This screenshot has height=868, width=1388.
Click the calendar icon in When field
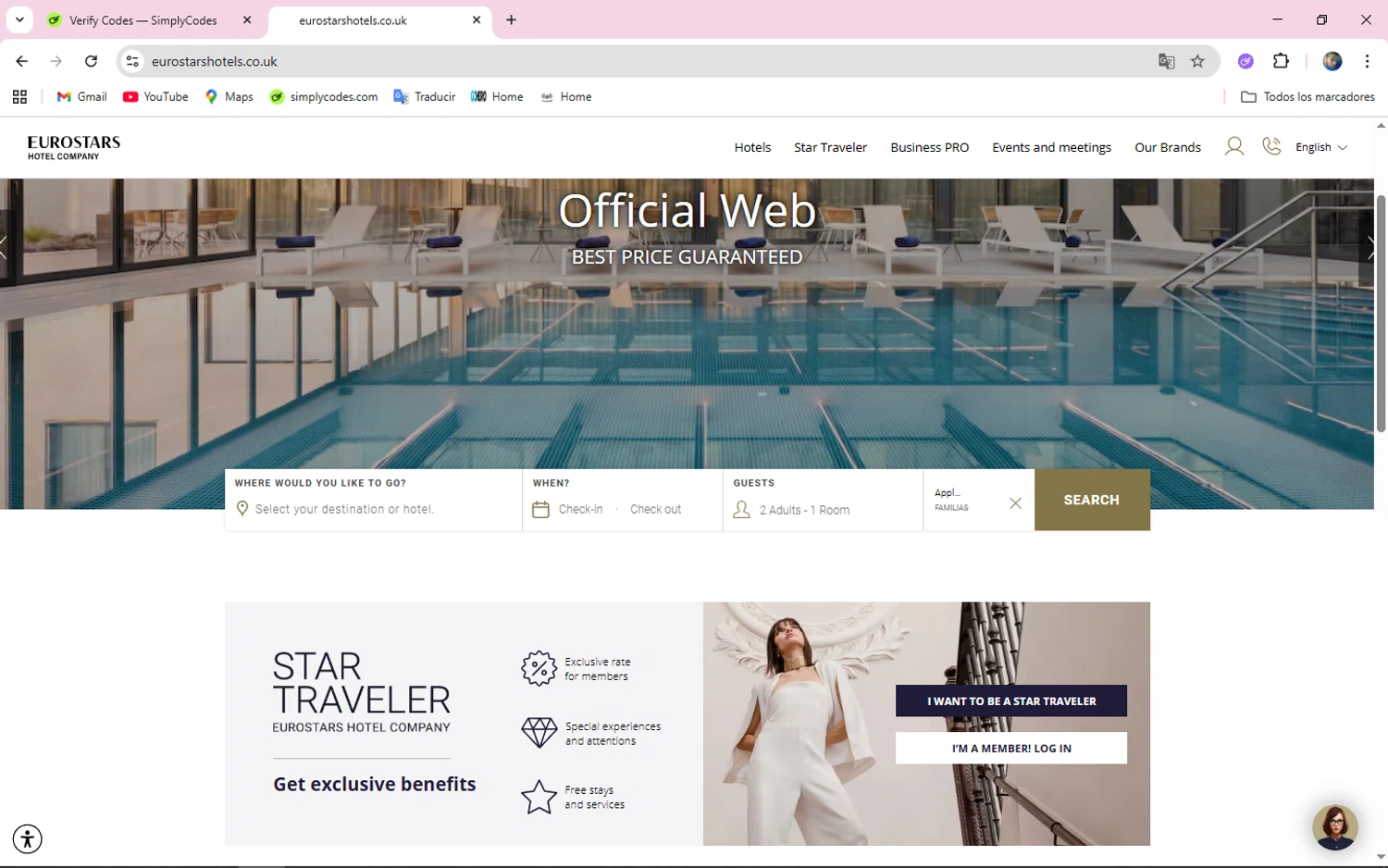coord(540,509)
